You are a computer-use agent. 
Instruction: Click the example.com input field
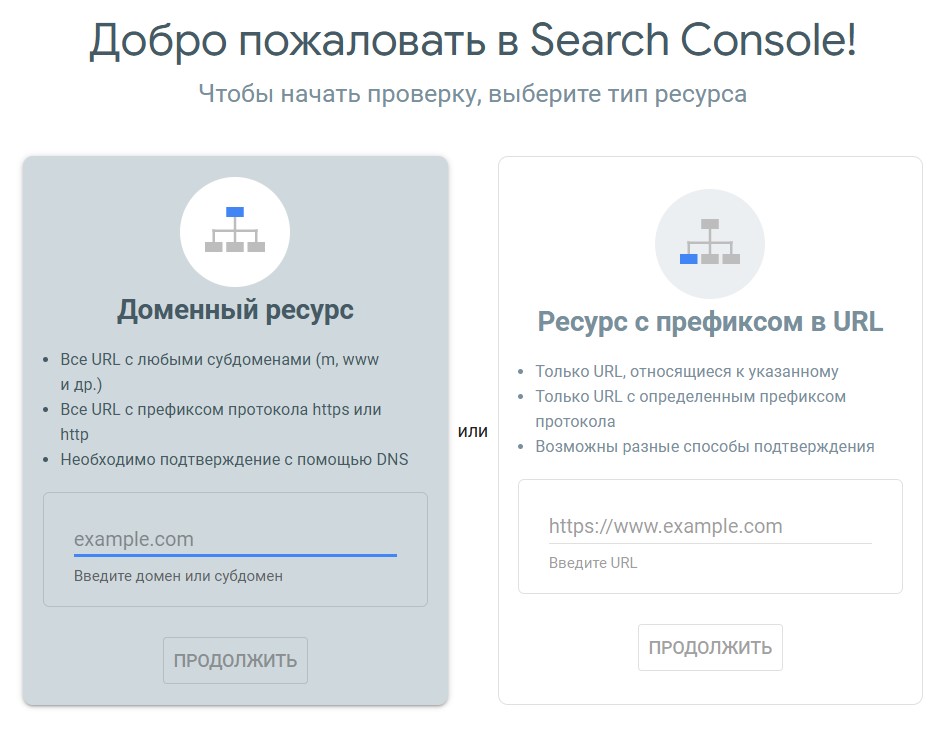(235, 538)
